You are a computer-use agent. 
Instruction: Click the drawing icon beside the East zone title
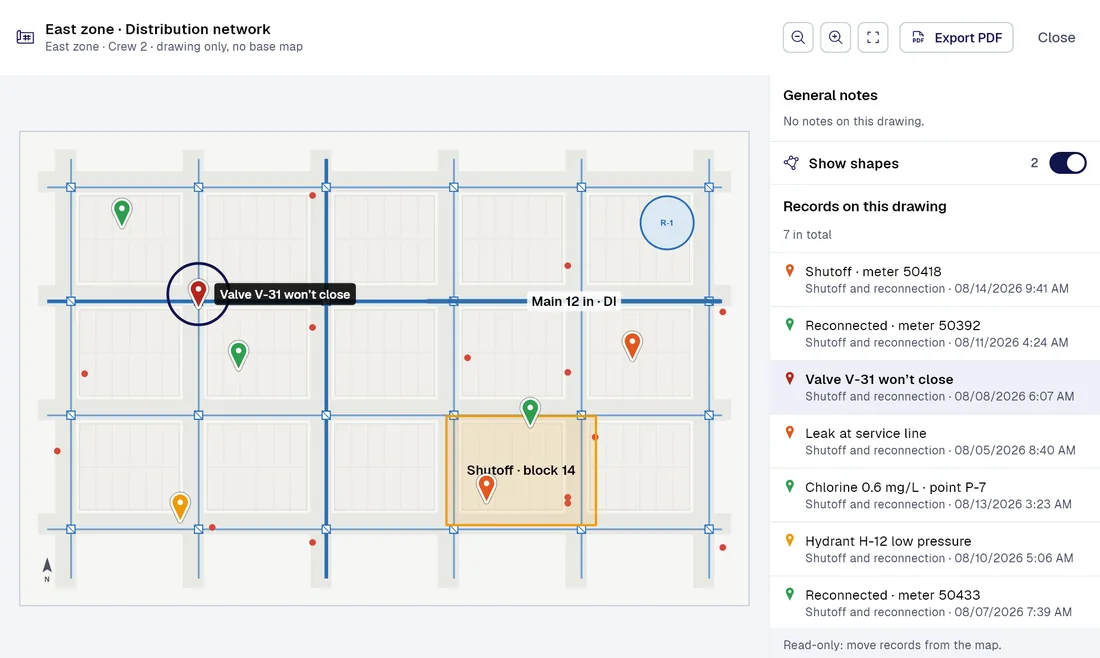tap(25, 37)
